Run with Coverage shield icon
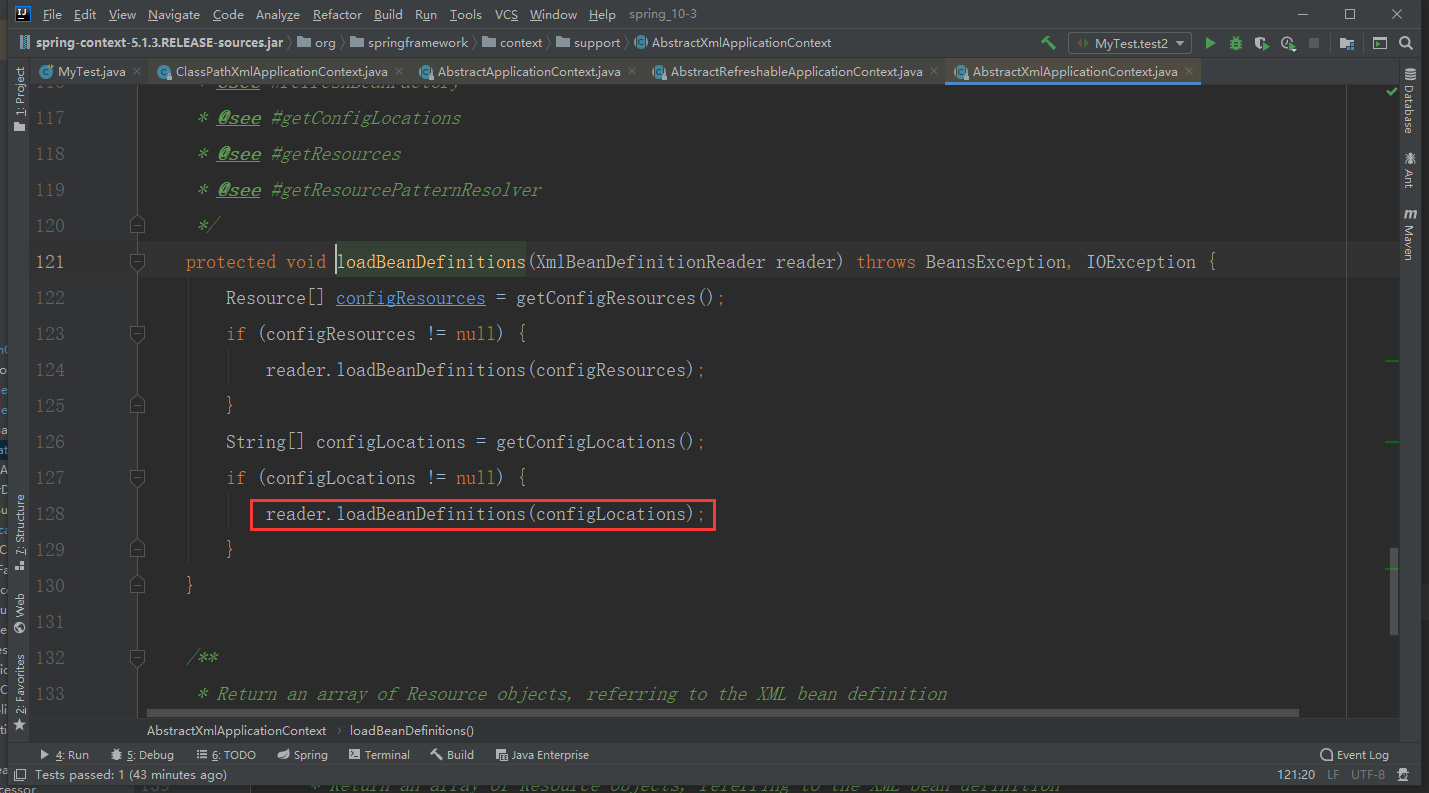This screenshot has width=1429, height=793. point(1262,43)
